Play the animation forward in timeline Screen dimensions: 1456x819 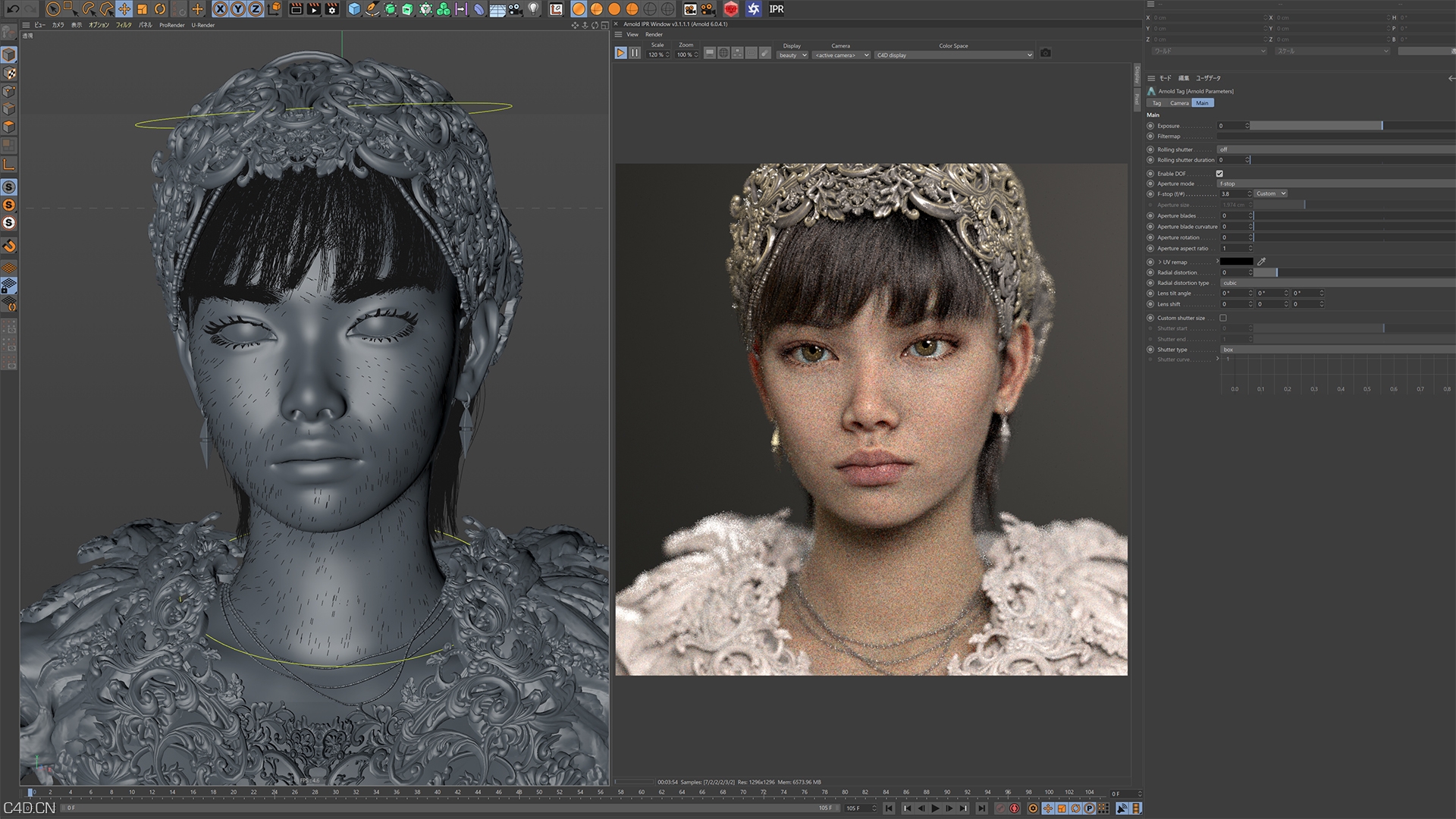pos(935,808)
